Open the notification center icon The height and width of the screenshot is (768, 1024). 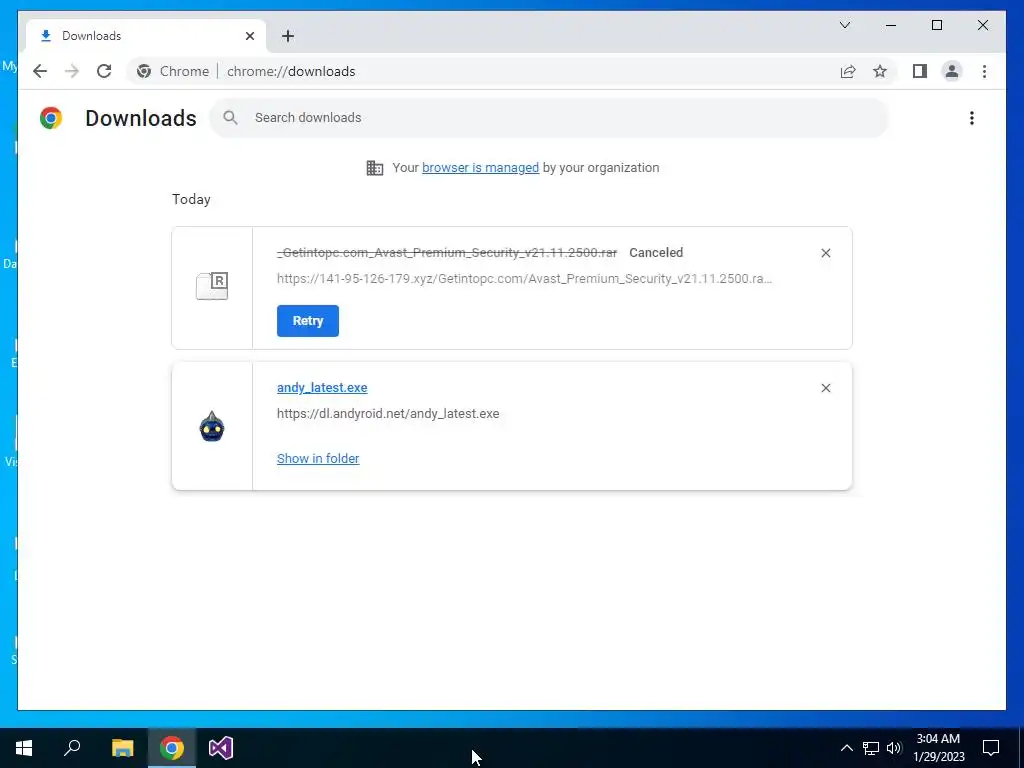coord(991,748)
